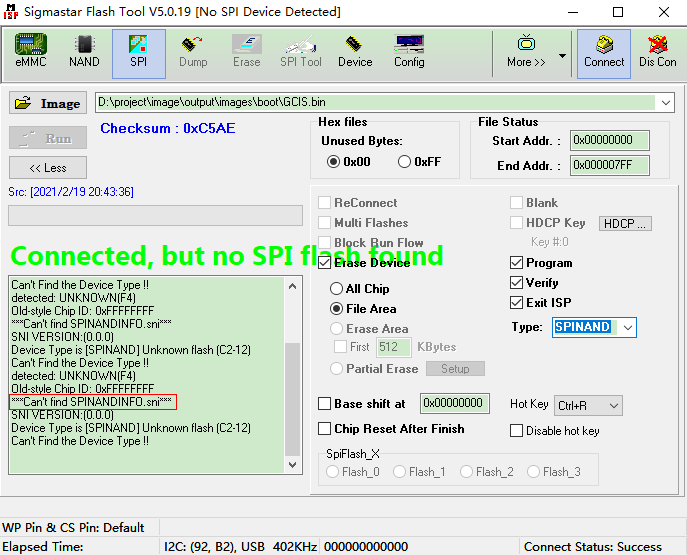Open the Device settings icon
The width and height of the screenshot is (687, 555).
pos(355,53)
